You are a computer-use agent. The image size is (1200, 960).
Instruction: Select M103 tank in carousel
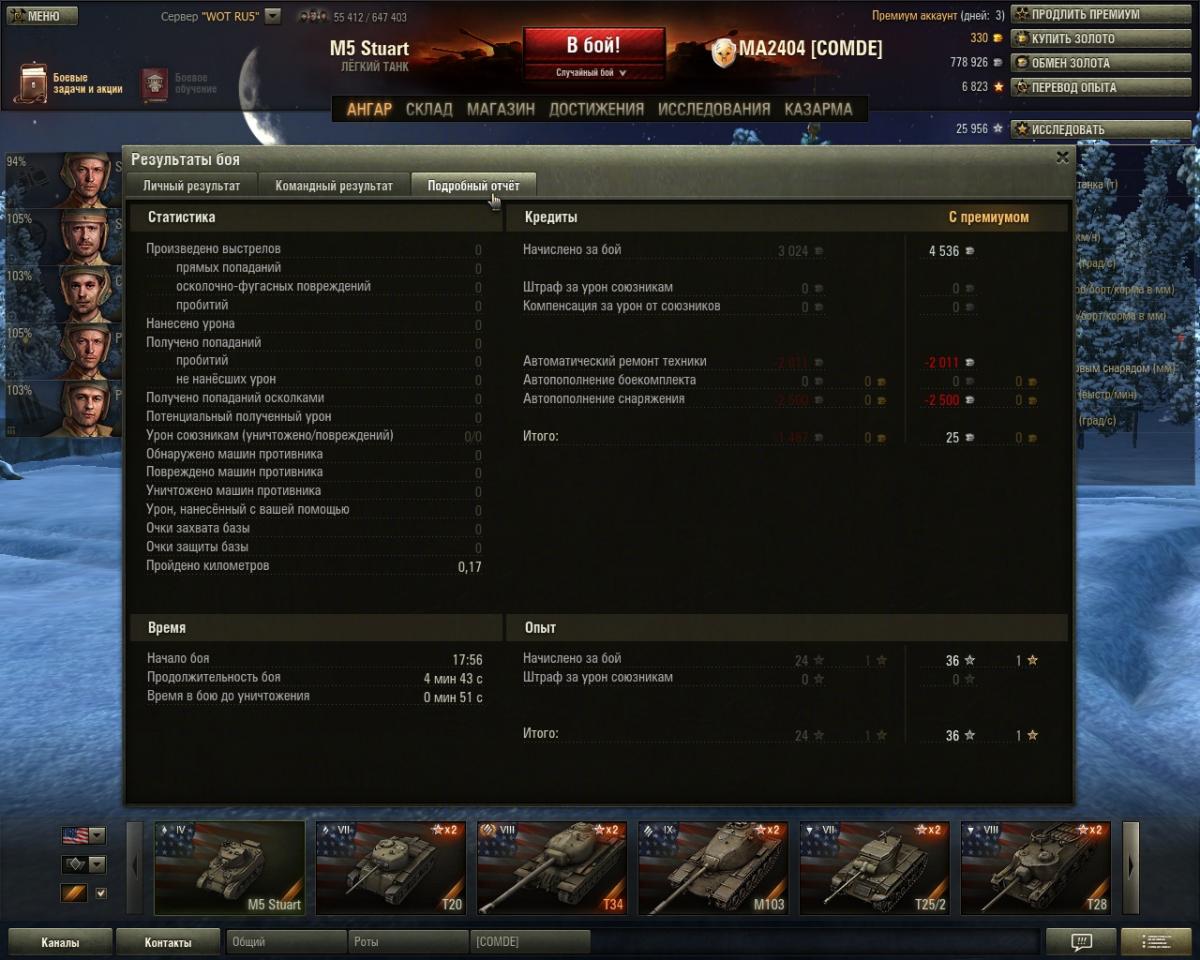(x=713, y=868)
